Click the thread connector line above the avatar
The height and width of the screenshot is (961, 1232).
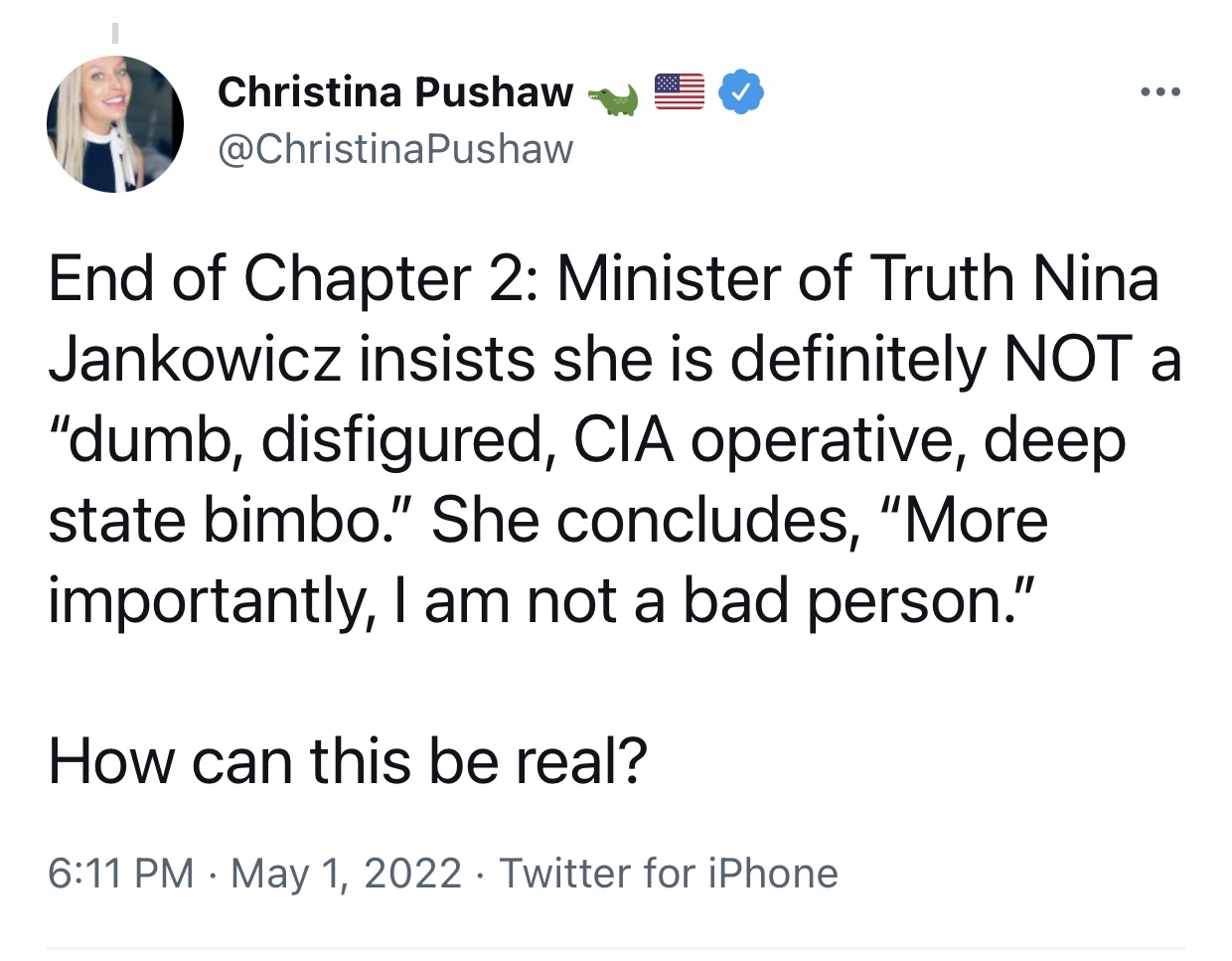click(115, 33)
